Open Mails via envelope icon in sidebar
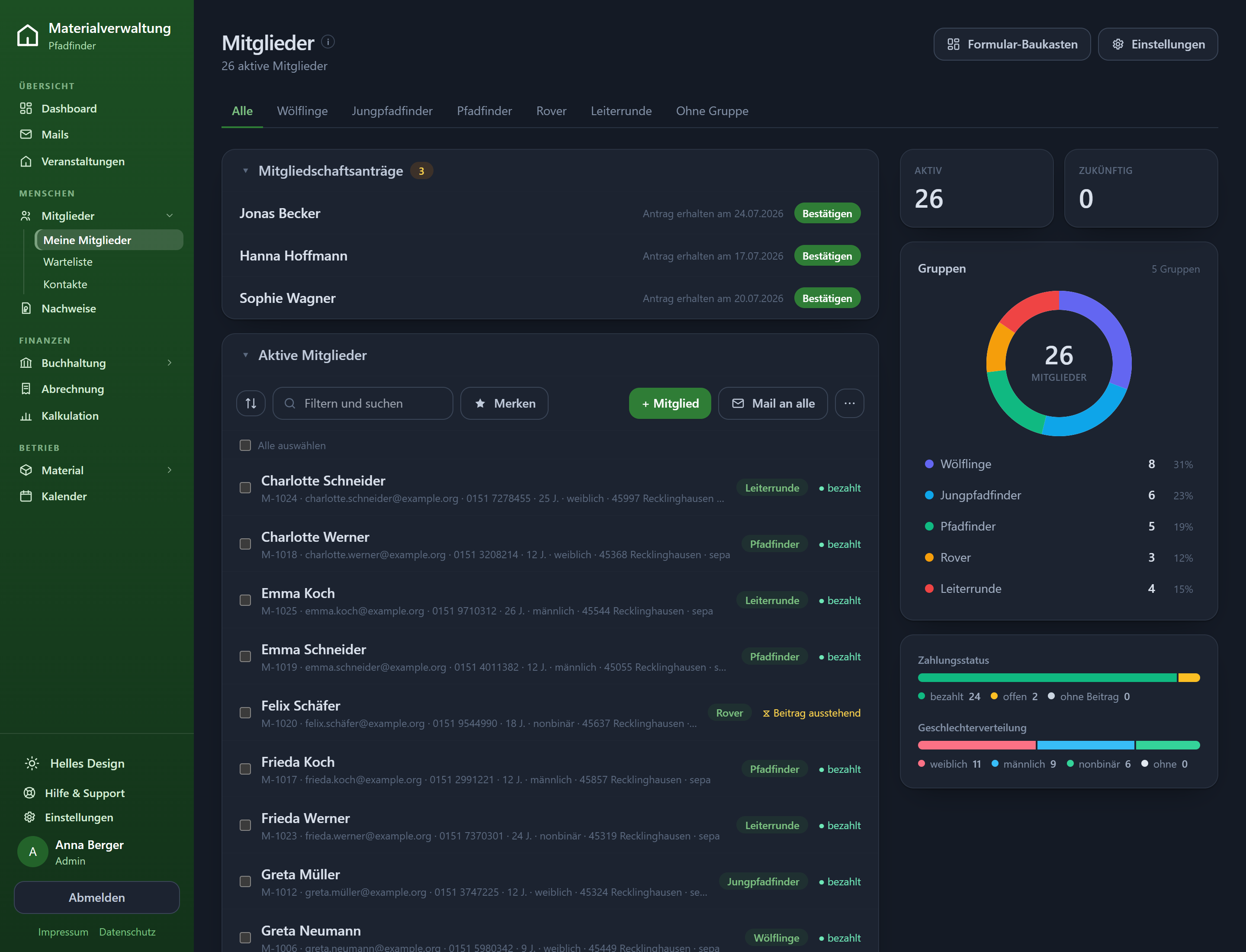This screenshot has width=1246, height=952. pyautogui.click(x=26, y=134)
